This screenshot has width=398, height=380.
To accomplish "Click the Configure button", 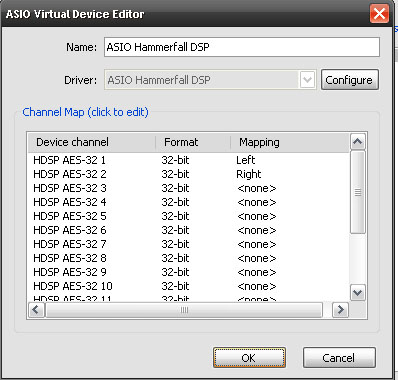I will point(350,80).
